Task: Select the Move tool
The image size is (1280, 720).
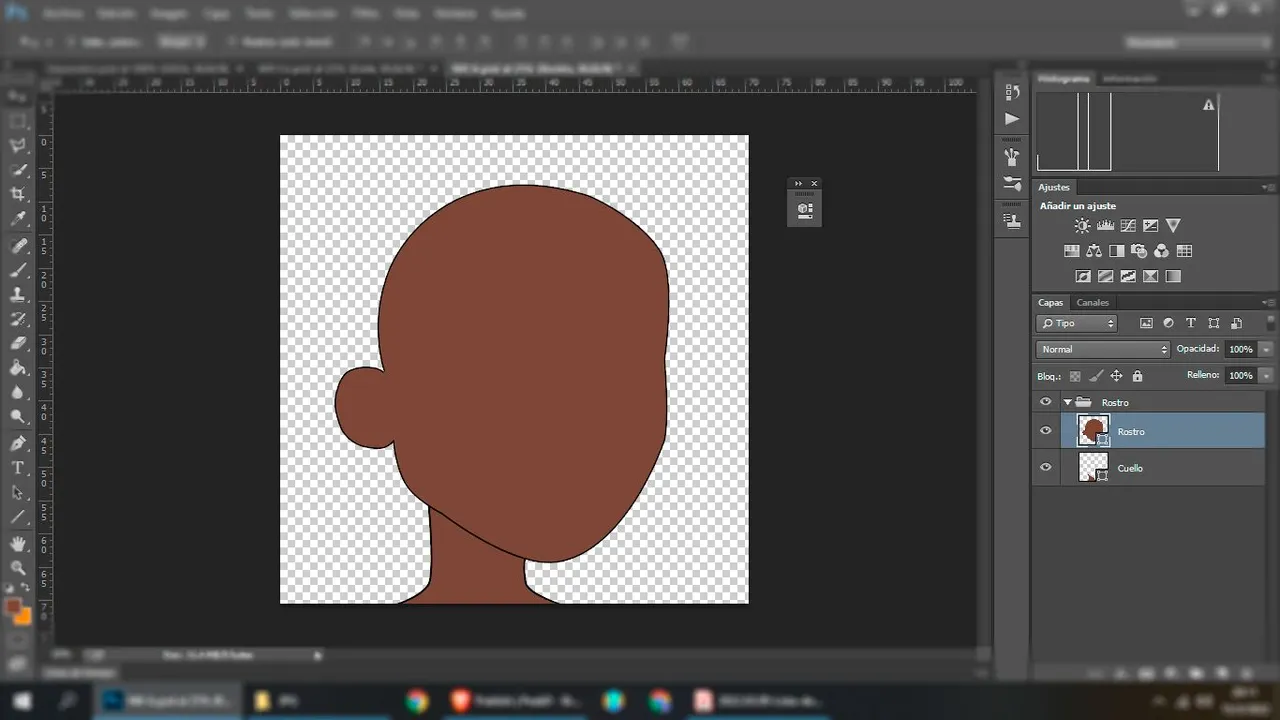Action: (x=18, y=96)
